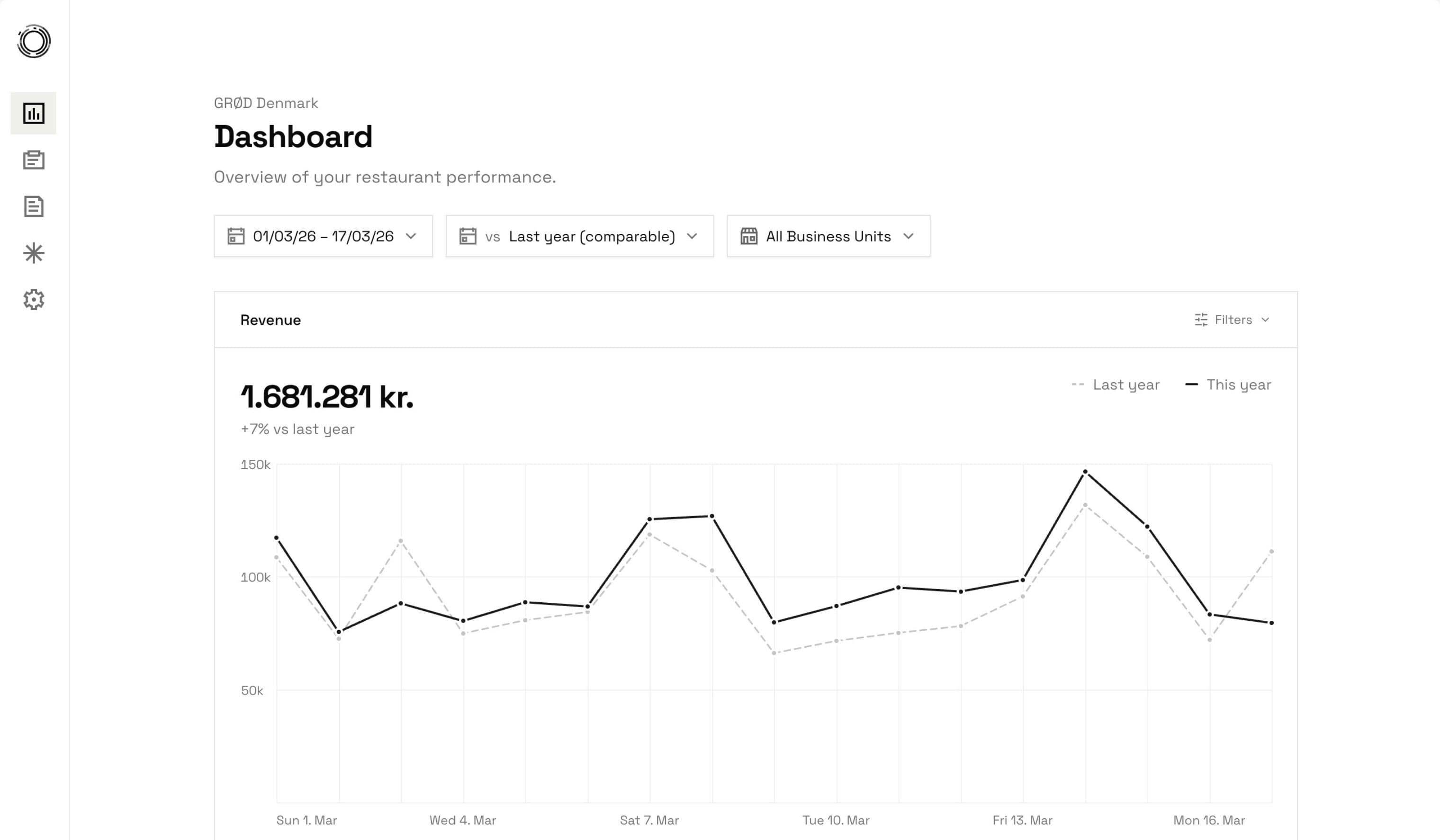Click the circular app logo in the sidebar

point(34,41)
